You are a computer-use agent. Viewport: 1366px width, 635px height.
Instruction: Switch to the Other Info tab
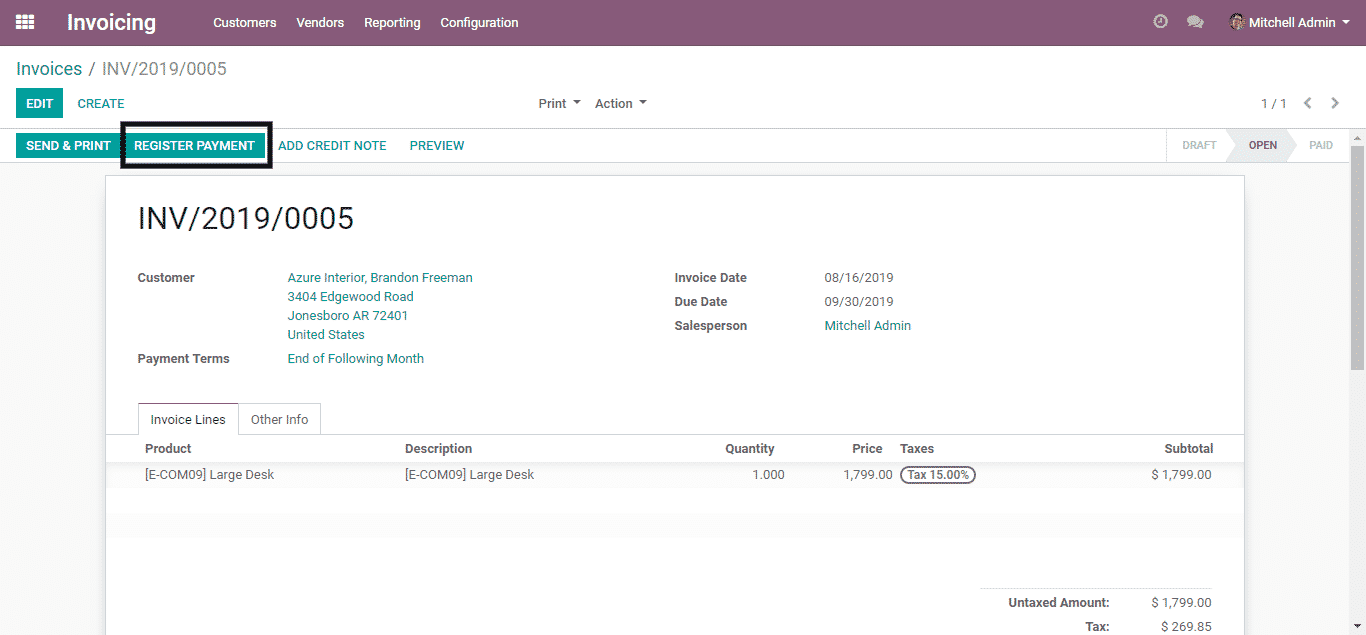279,419
